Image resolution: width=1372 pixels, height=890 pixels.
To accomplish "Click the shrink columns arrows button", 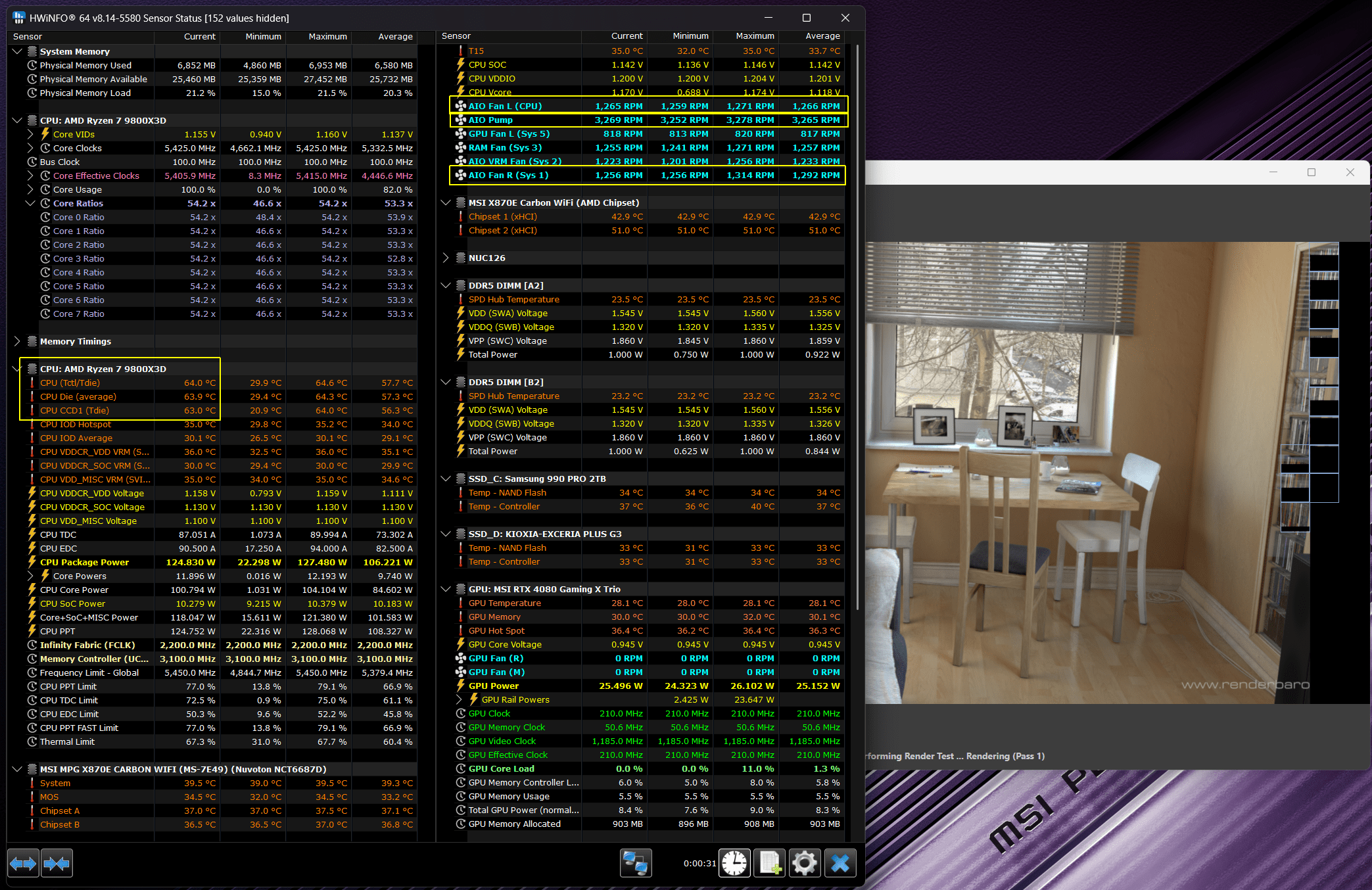I will [57, 863].
